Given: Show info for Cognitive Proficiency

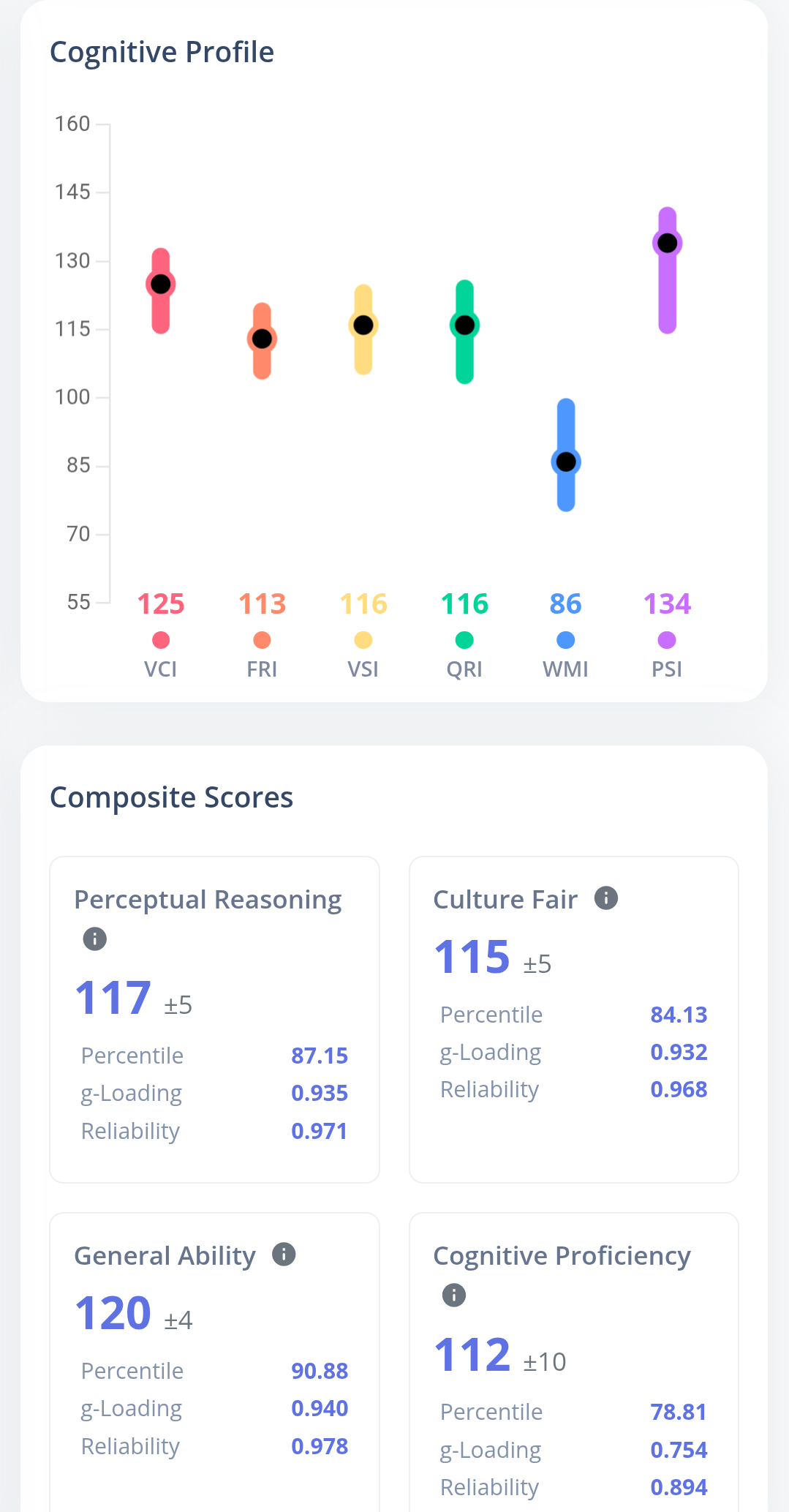Looking at the screenshot, I should click(454, 1295).
